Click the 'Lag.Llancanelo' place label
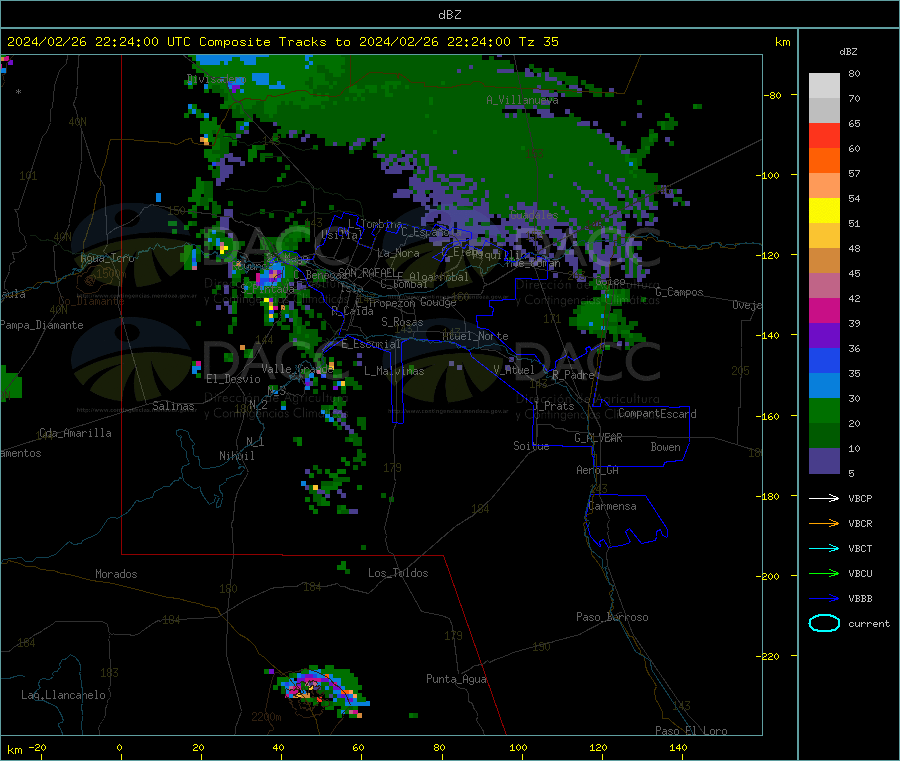The image size is (900, 761). (63, 695)
